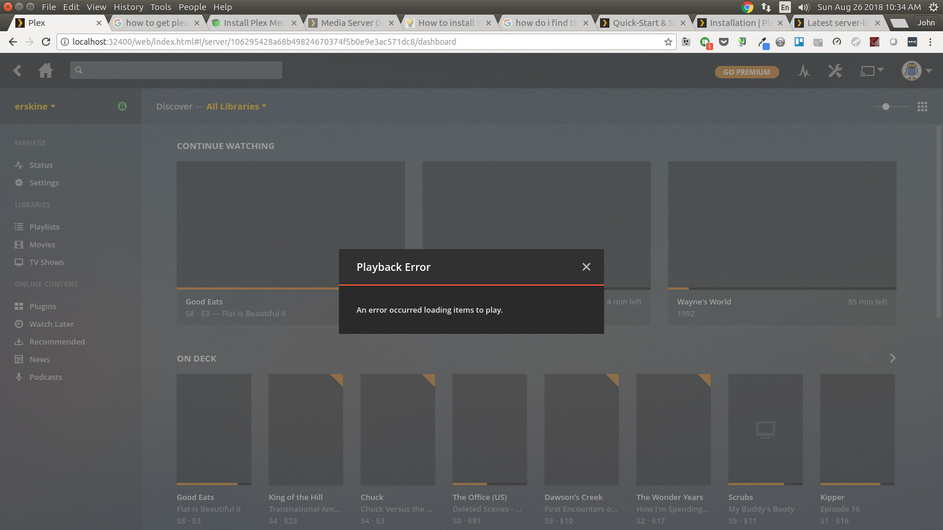Open settings wrench and screwdriver icon
This screenshot has height=530, width=943.
835,70
